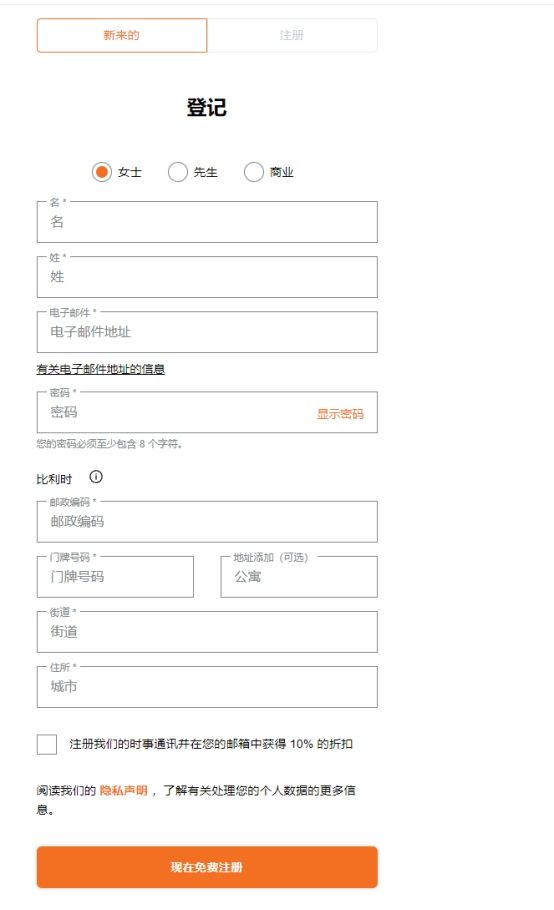Select the 女士 radio button

point(102,172)
